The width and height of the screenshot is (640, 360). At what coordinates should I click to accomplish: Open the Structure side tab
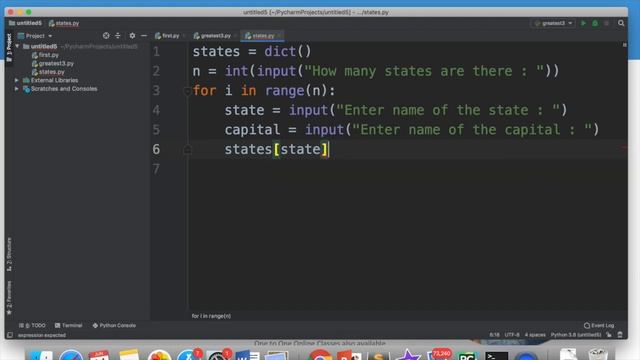9,254
